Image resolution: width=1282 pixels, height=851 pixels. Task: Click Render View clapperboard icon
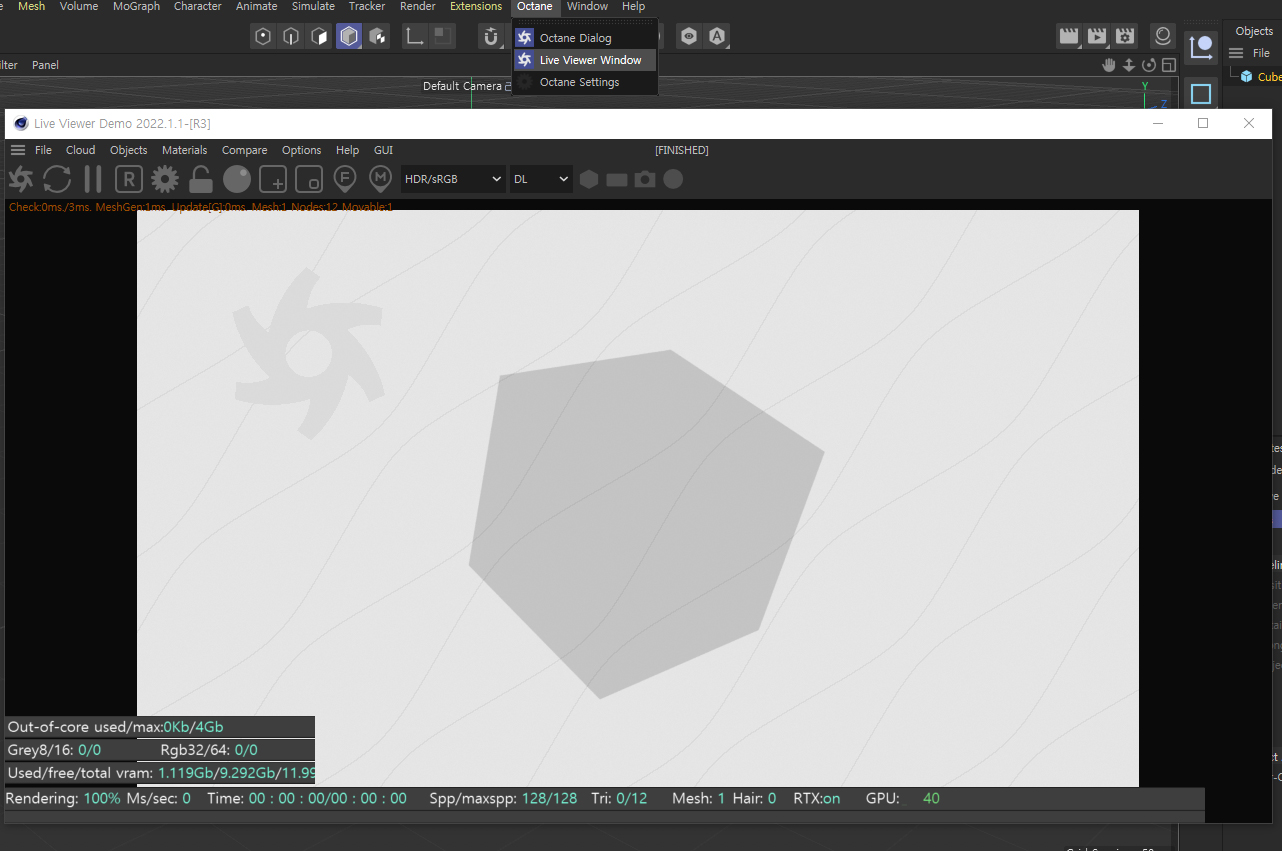pyautogui.click(x=1069, y=37)
